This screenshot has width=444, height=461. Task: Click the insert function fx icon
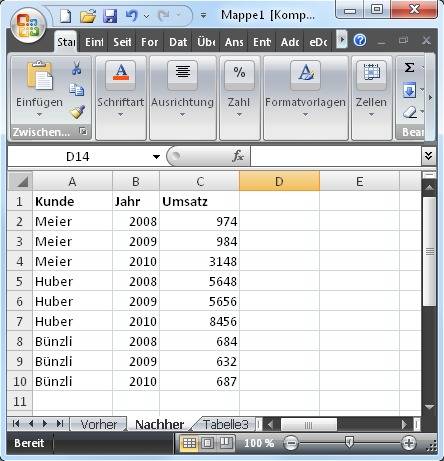point(238,156)
